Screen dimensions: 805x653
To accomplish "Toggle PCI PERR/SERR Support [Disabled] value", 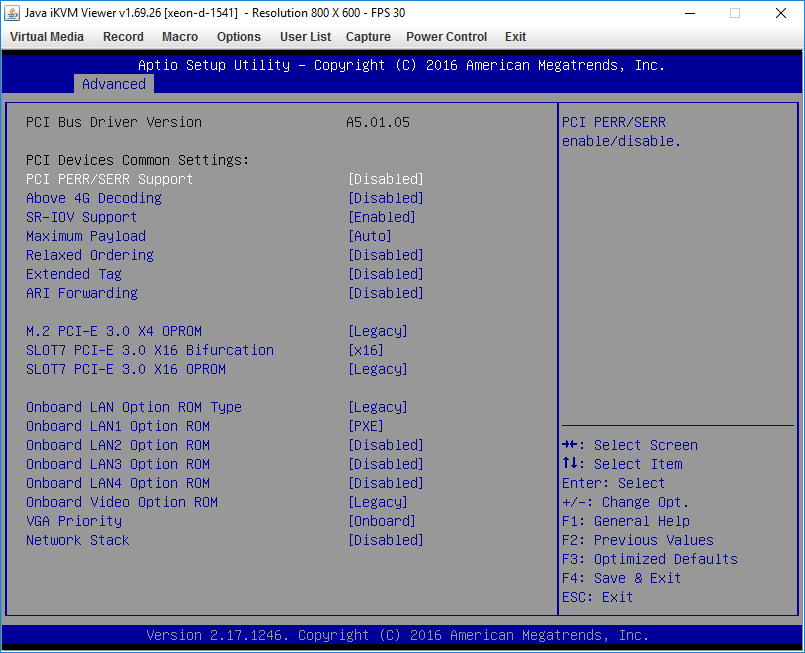I will (386, 179).
